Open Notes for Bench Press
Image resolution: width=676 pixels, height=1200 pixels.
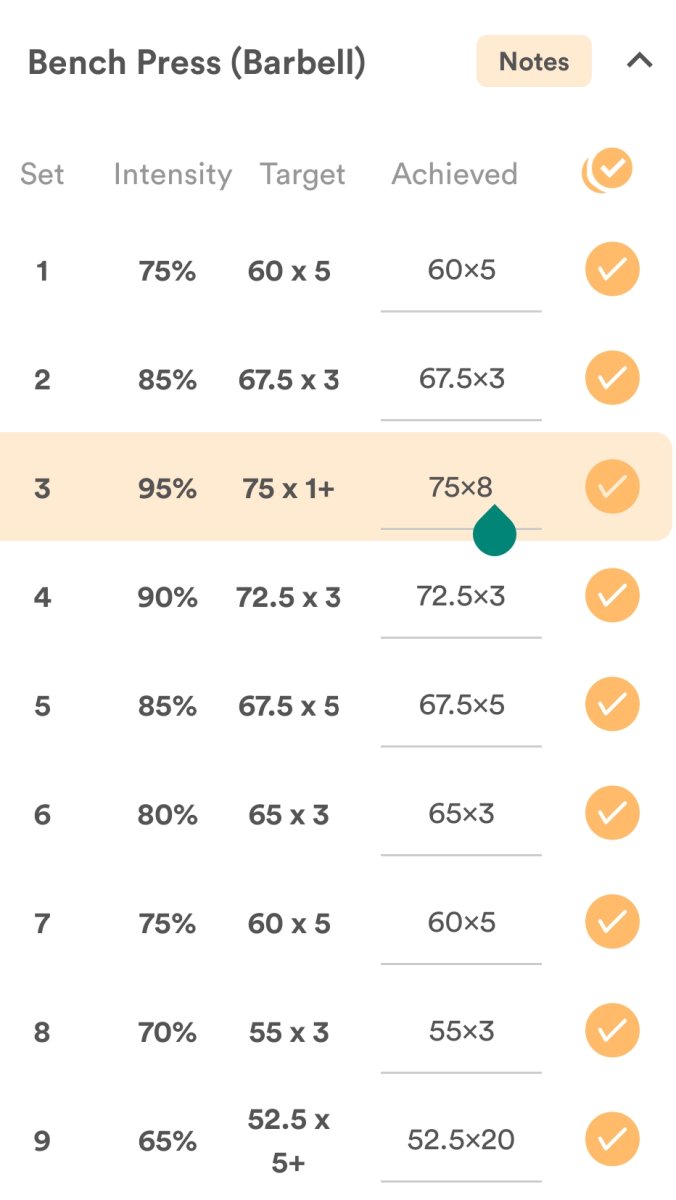(534, 62)
